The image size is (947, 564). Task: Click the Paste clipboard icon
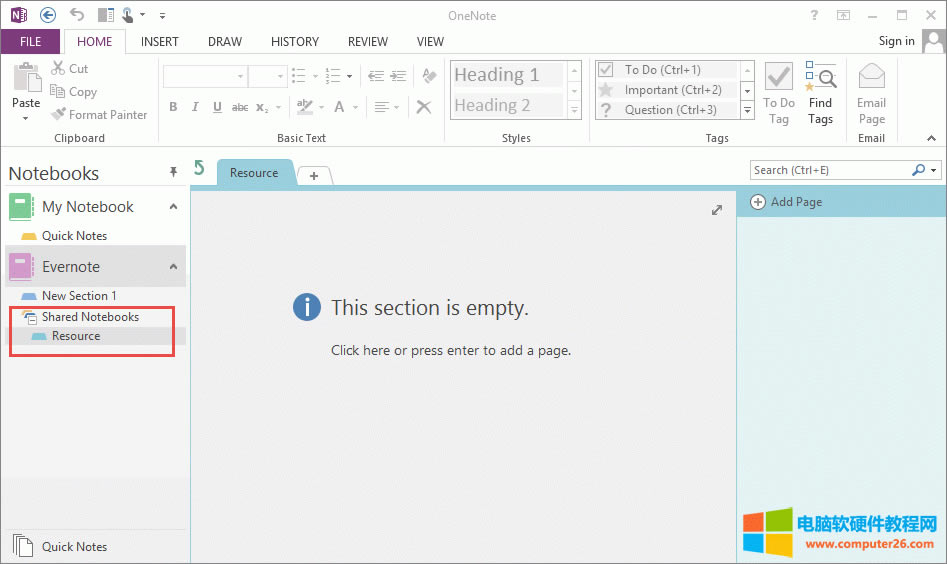(x=25, y=80)
